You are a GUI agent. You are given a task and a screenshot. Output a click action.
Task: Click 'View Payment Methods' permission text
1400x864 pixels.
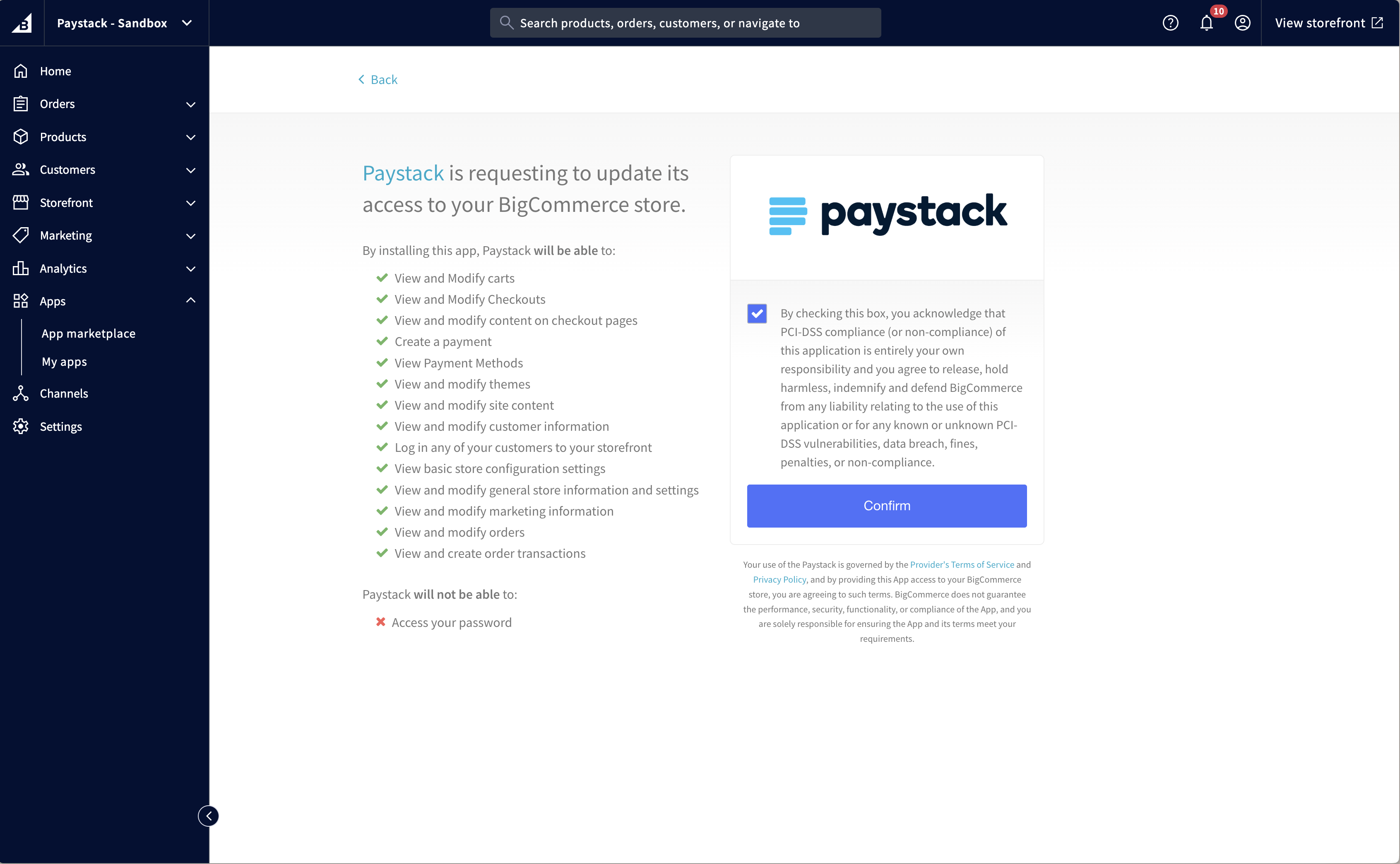coord(459,363)
